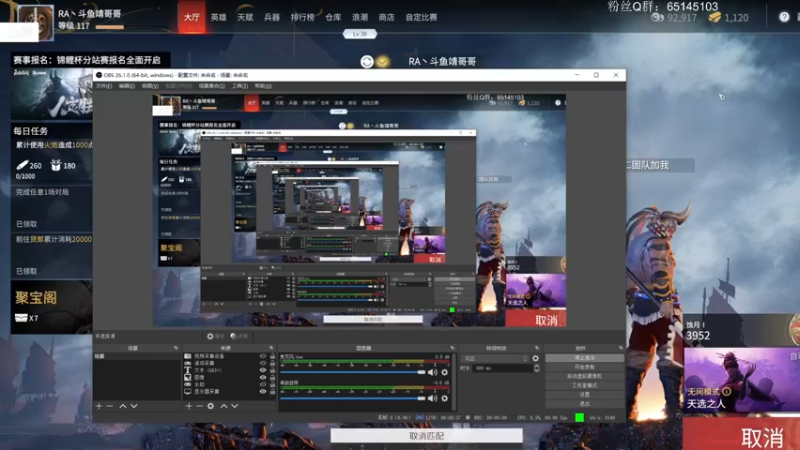Open transition properties gear icon
This screenshot has width=800, height=450.
[535, 358]
